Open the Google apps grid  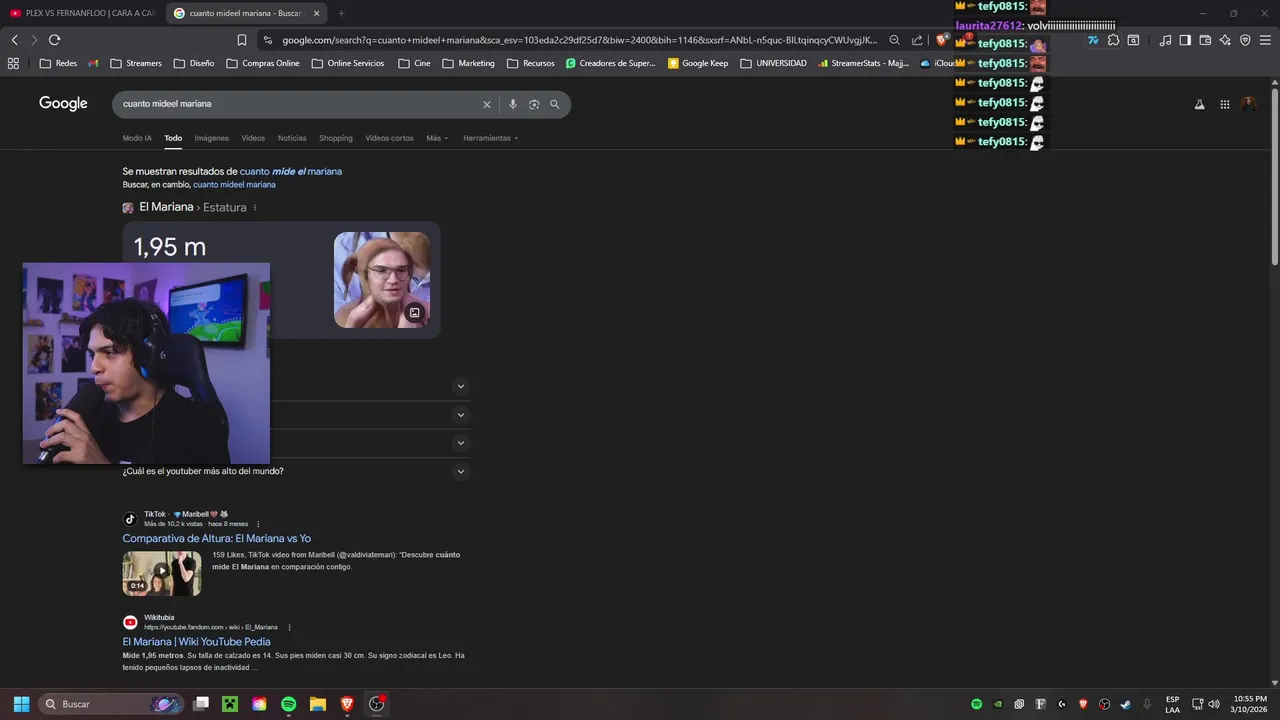pyautogui.click(x=1225, y=104)
